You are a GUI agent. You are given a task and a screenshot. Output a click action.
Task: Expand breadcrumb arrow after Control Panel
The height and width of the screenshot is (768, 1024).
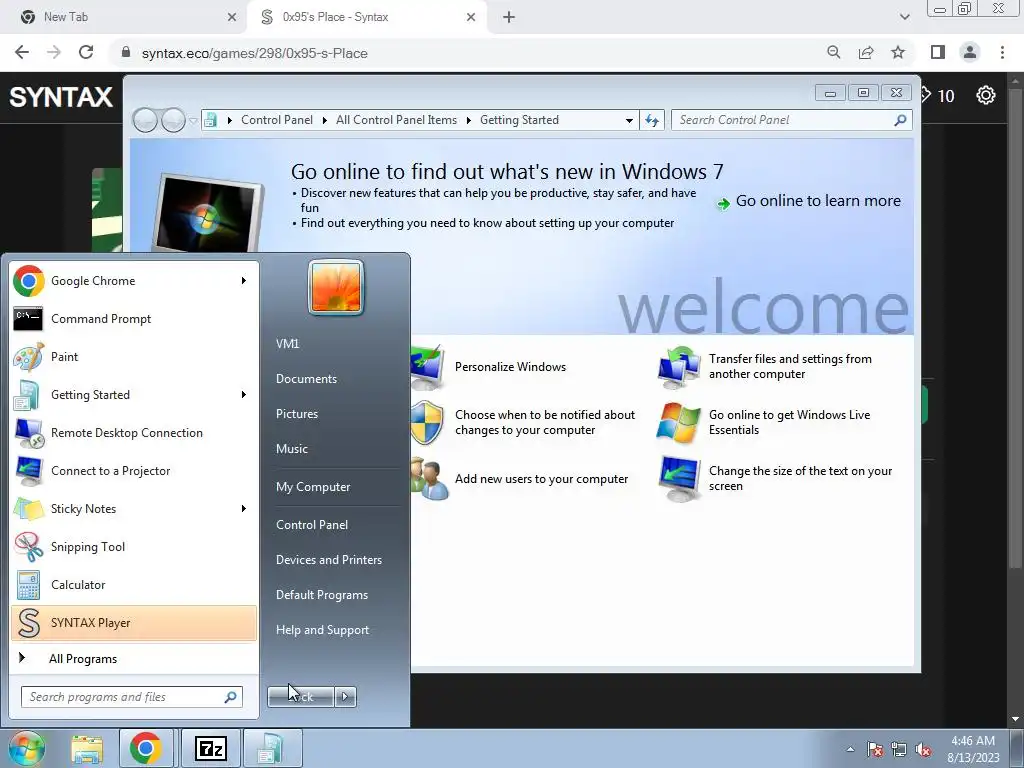coord(325,120)
